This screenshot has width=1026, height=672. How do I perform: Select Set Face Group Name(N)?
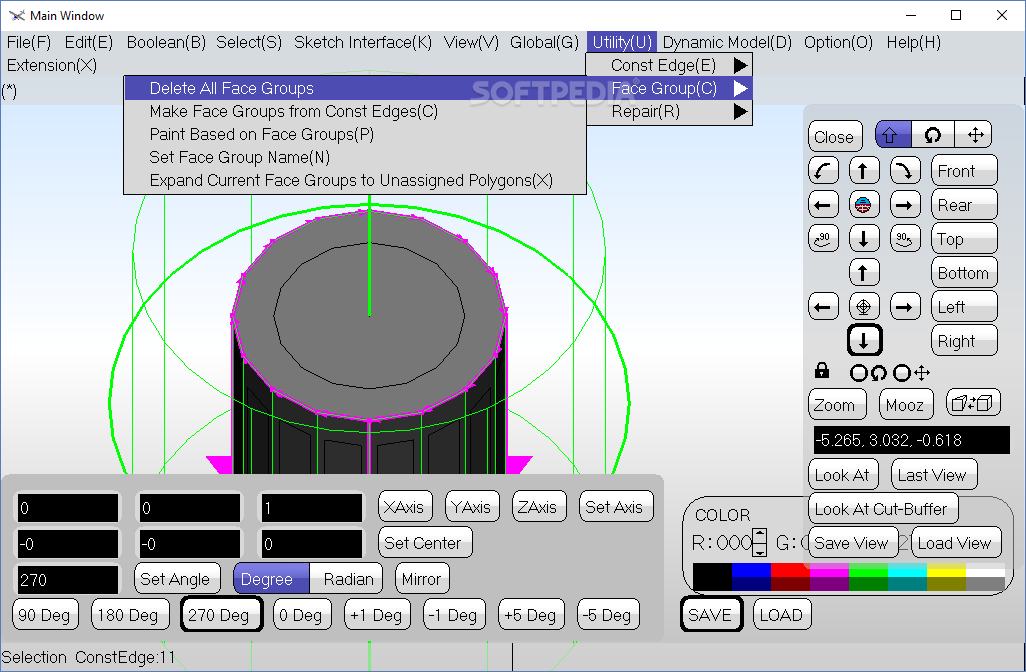click(355, 157)
